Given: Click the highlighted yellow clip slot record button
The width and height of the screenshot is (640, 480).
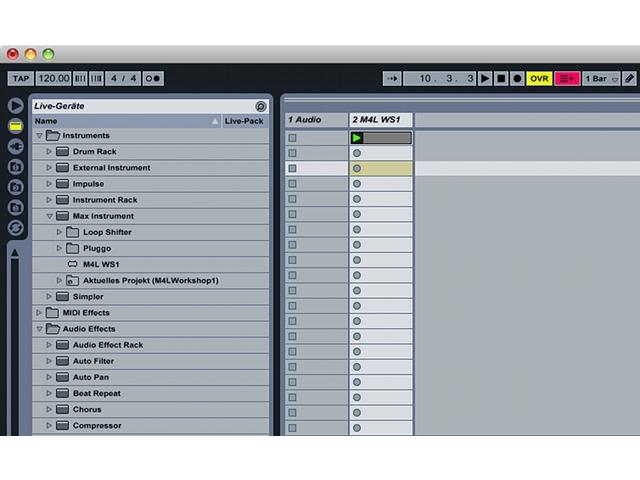Looking at the screenshot, I should tap(357, 168).
